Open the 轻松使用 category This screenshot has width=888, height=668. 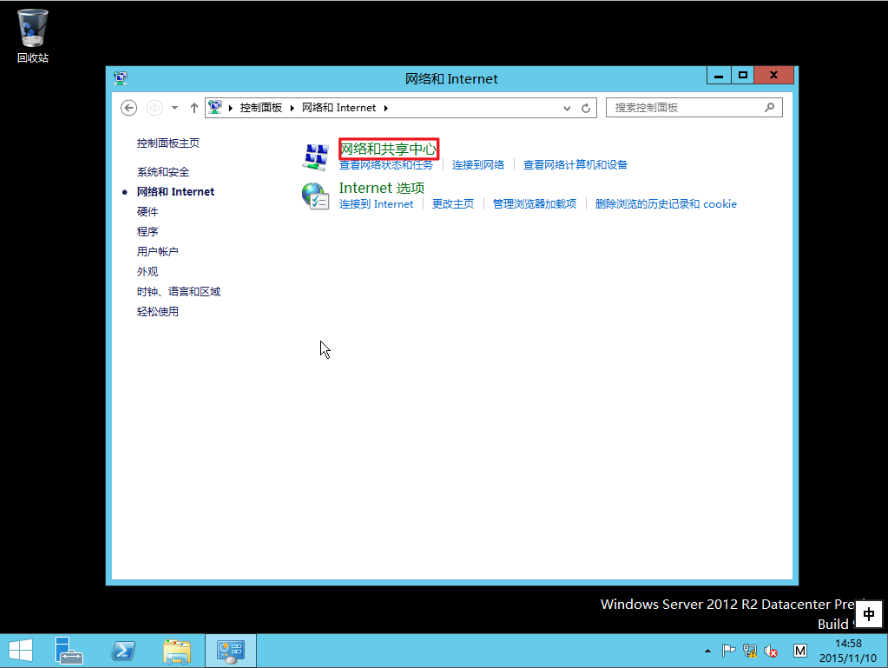(157, 311)
